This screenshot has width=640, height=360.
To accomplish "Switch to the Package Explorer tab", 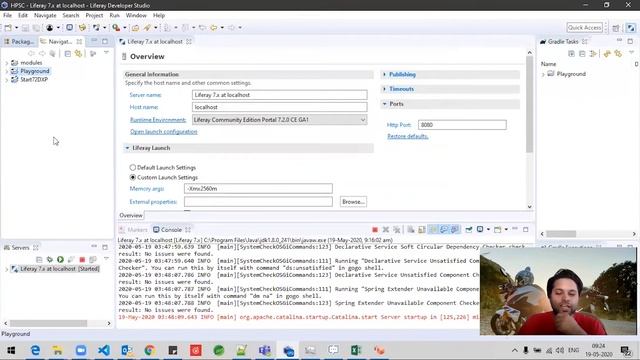I will (x=19, y=42).
